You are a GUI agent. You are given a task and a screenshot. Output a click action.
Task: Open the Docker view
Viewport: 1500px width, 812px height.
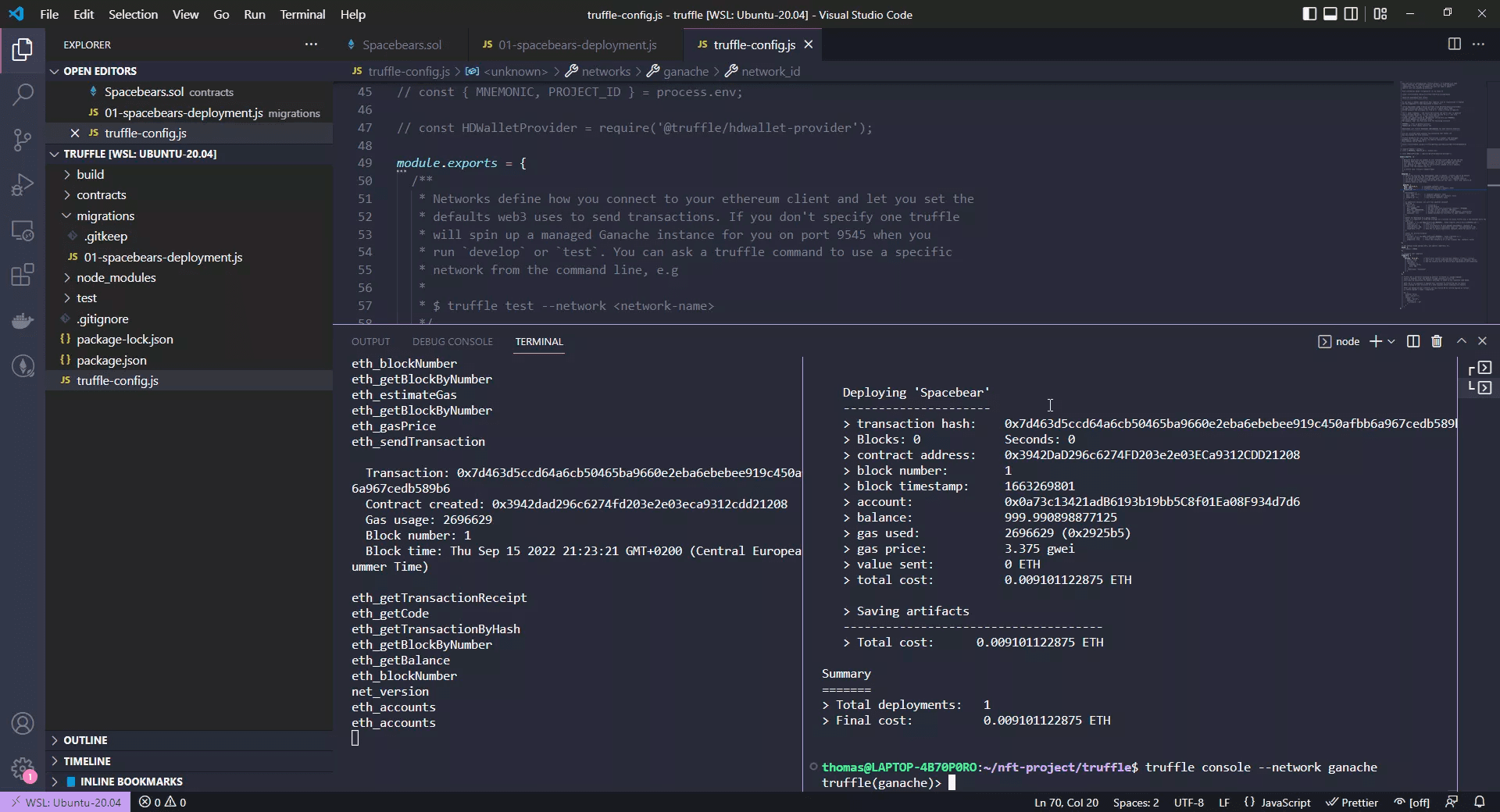[23, 320]
